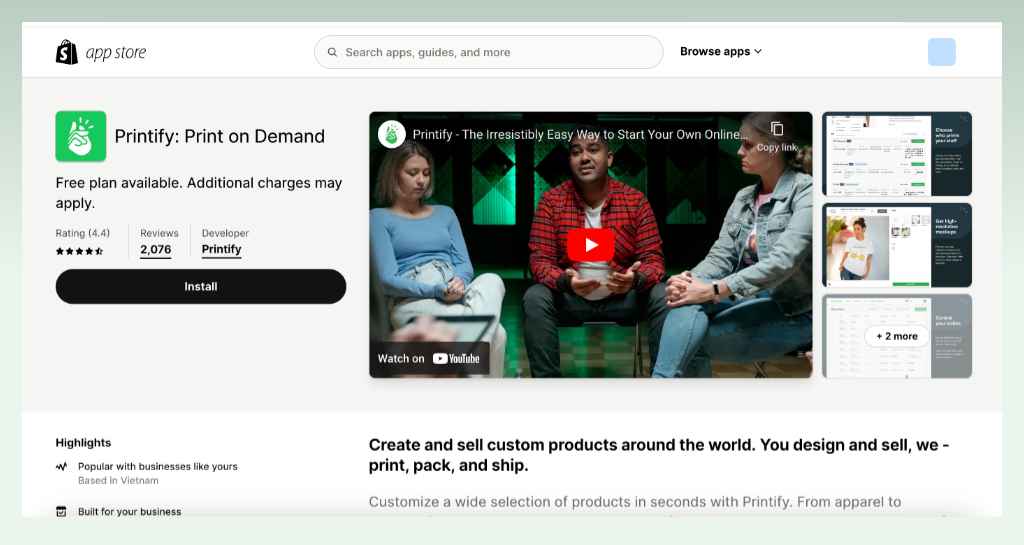
Task: Click the Rating (4.4) label
Action: point(83,233)
